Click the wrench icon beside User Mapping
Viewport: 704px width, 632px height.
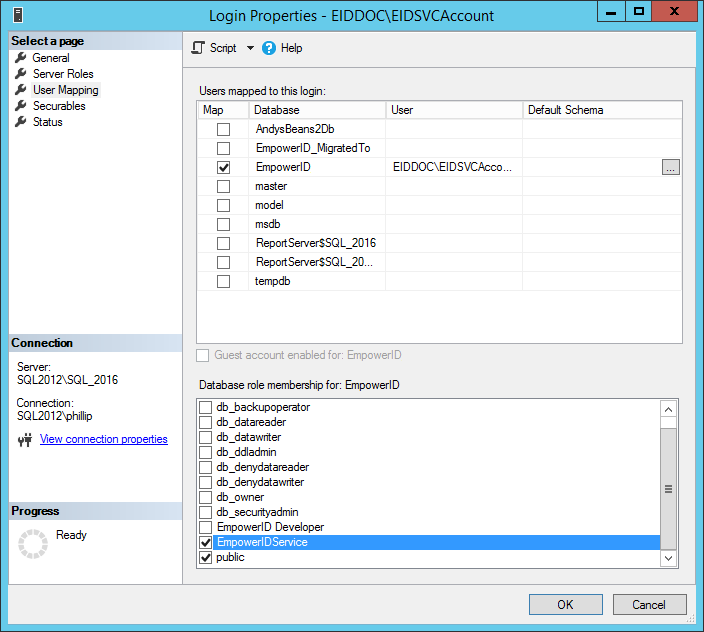point(21,90)
